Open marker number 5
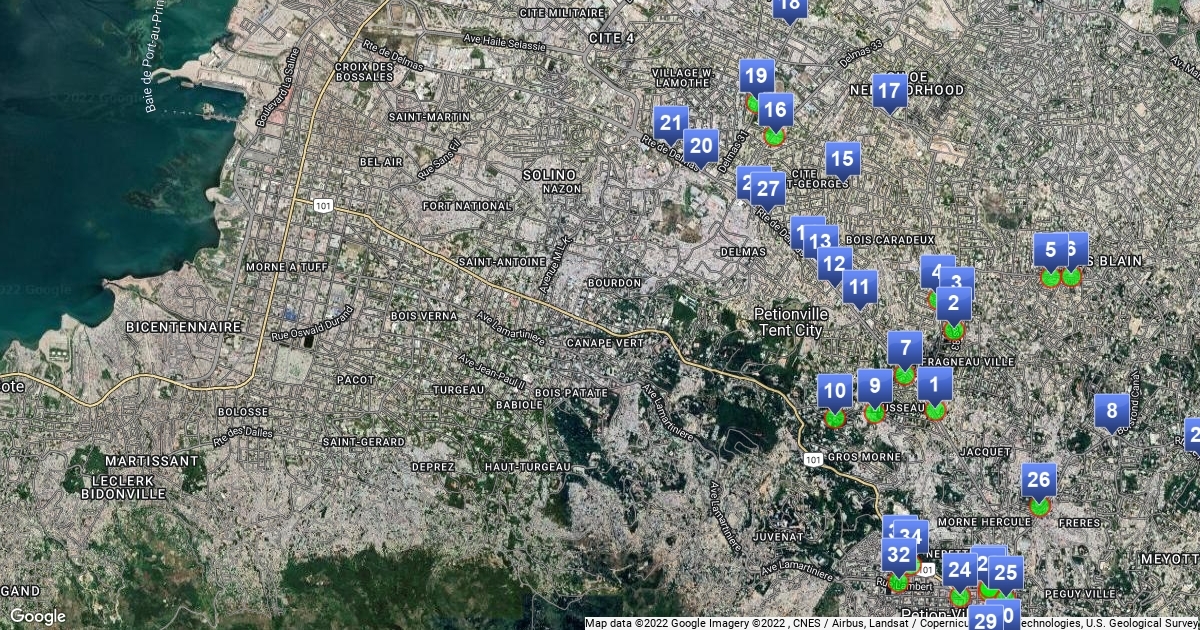The width and height of the screenshot is (1200, 630). point(1049,250)
